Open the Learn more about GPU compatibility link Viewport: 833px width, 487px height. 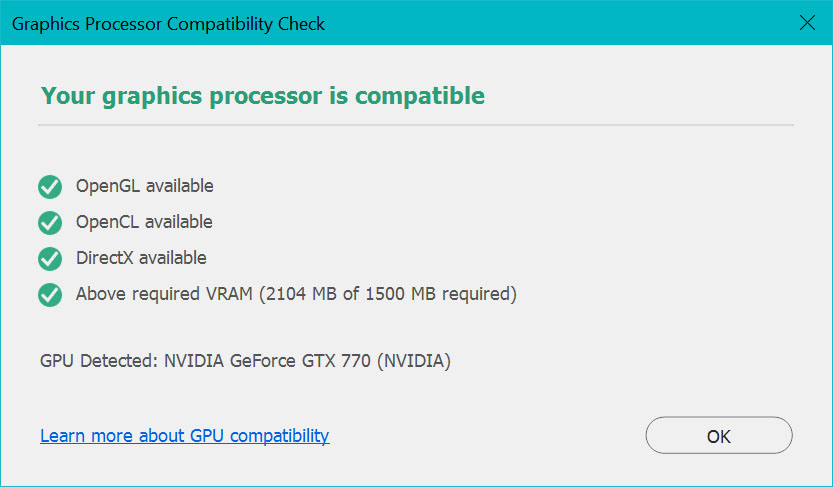coord(184,436)
